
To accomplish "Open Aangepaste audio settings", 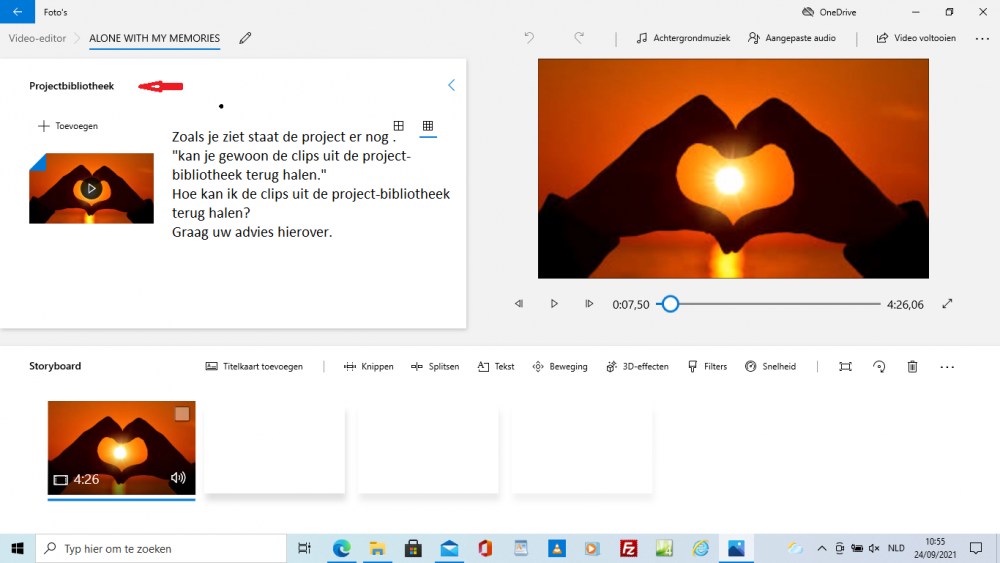I will [791, 38].
